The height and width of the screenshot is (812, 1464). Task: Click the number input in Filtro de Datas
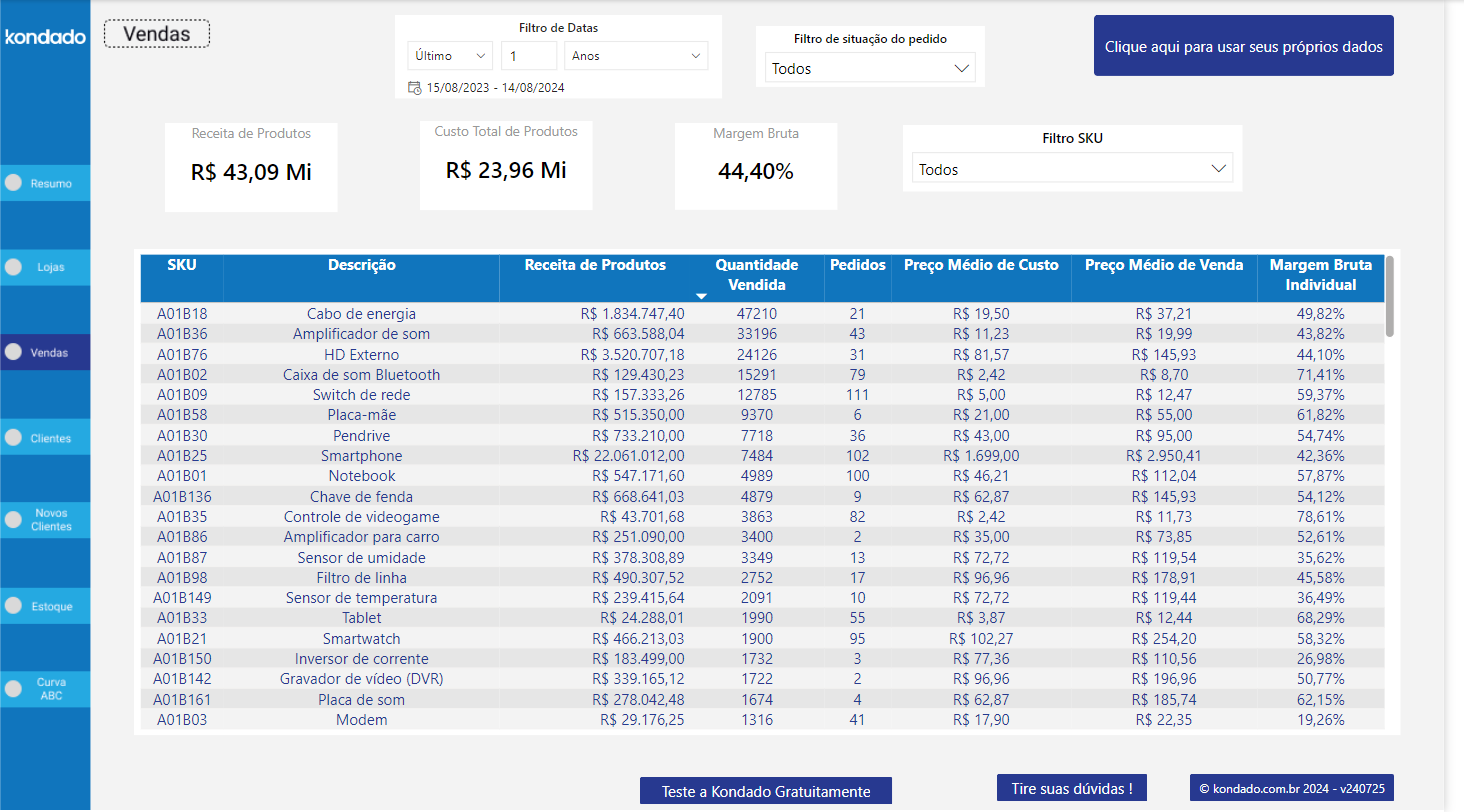coord(528,55)
